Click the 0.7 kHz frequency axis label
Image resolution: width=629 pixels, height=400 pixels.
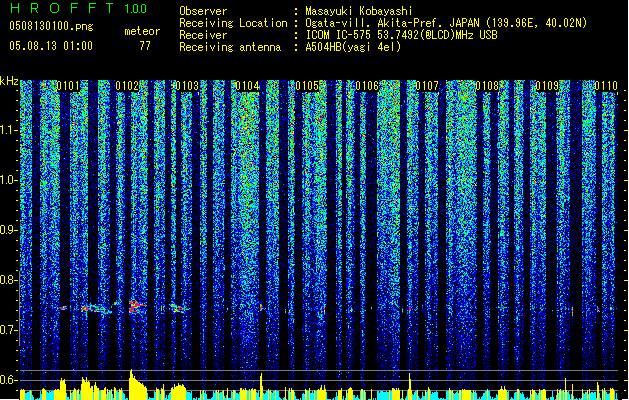pyautogui.click(x=8, y=330)
